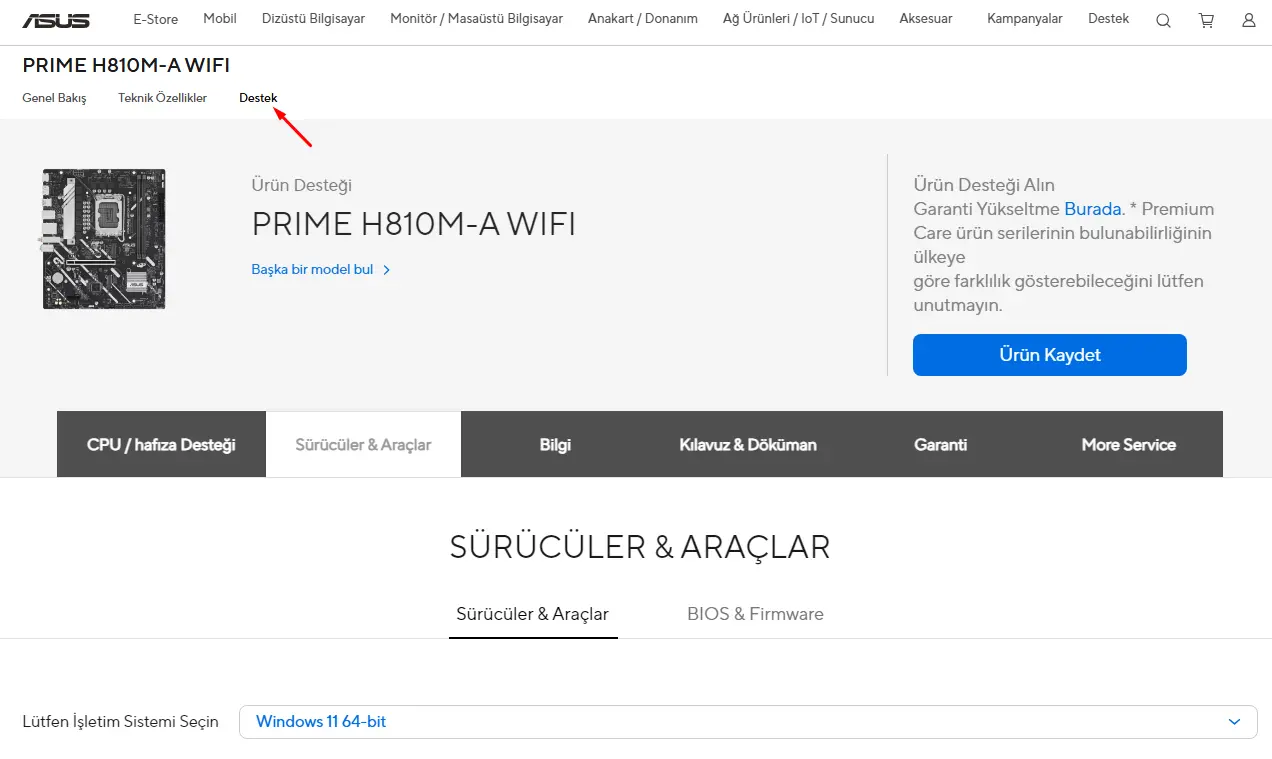Open the E-Store menu

pos(155,19)
